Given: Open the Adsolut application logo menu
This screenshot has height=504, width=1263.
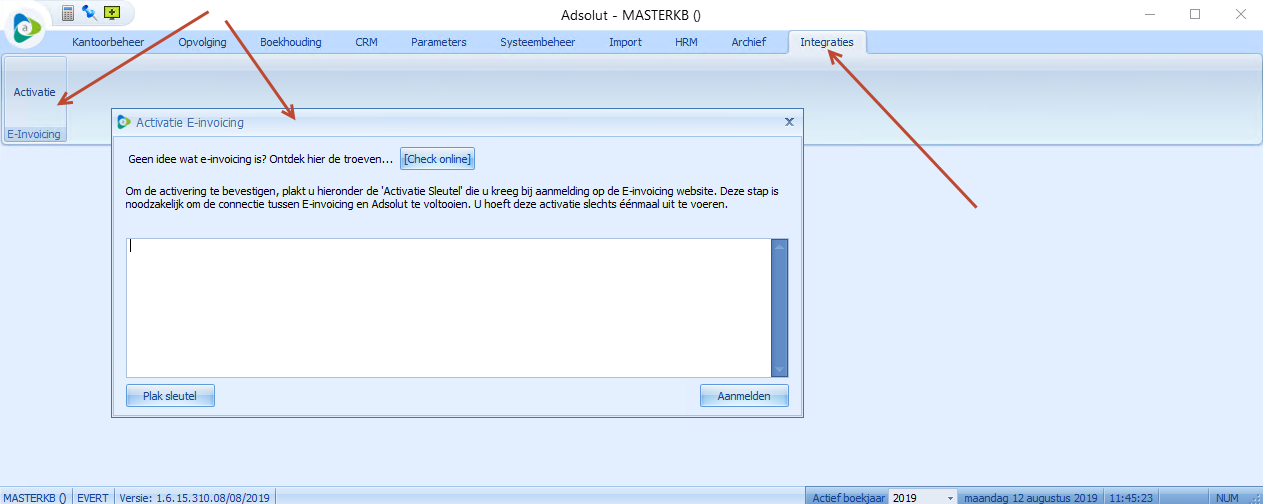Looking at the screenshot, I should pos(26,27).
